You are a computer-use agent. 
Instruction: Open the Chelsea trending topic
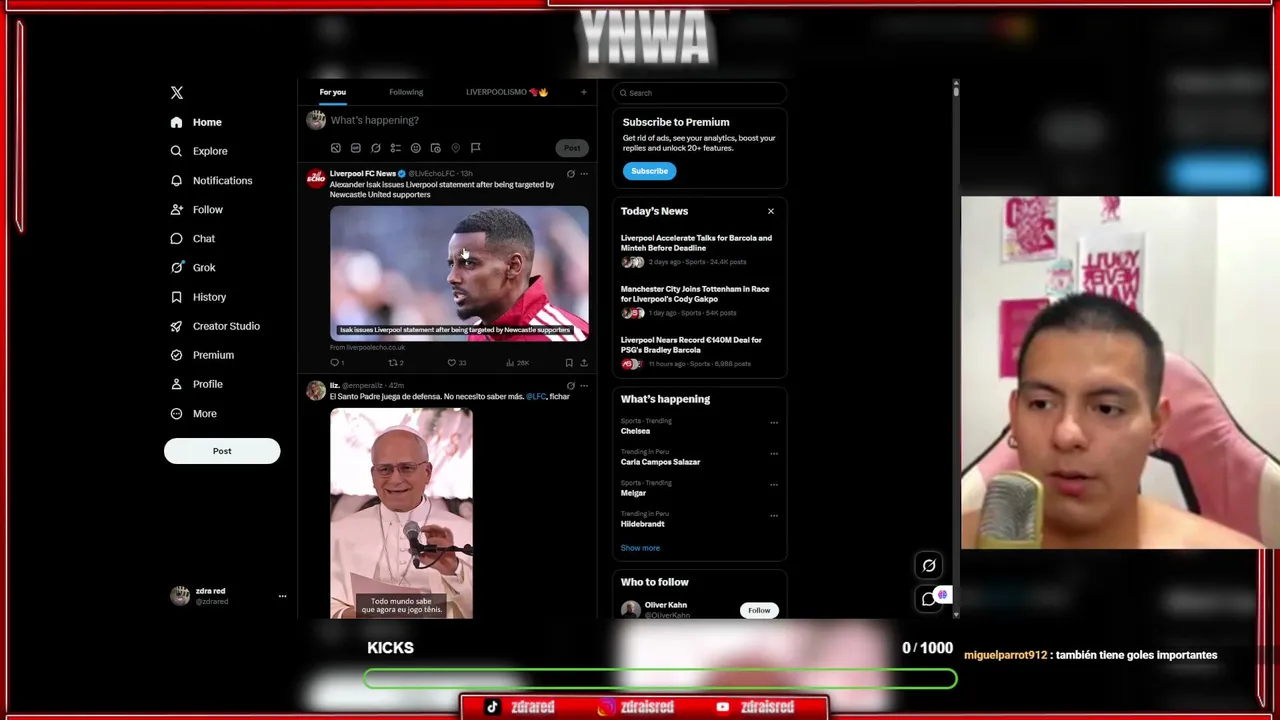click(x=636, y=431)
